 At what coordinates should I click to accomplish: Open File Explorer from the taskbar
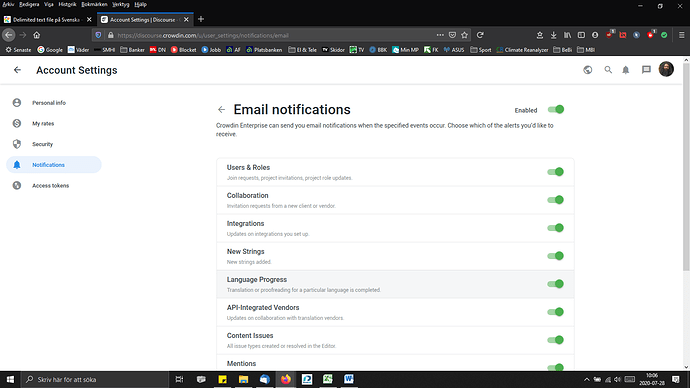[243, 379]
